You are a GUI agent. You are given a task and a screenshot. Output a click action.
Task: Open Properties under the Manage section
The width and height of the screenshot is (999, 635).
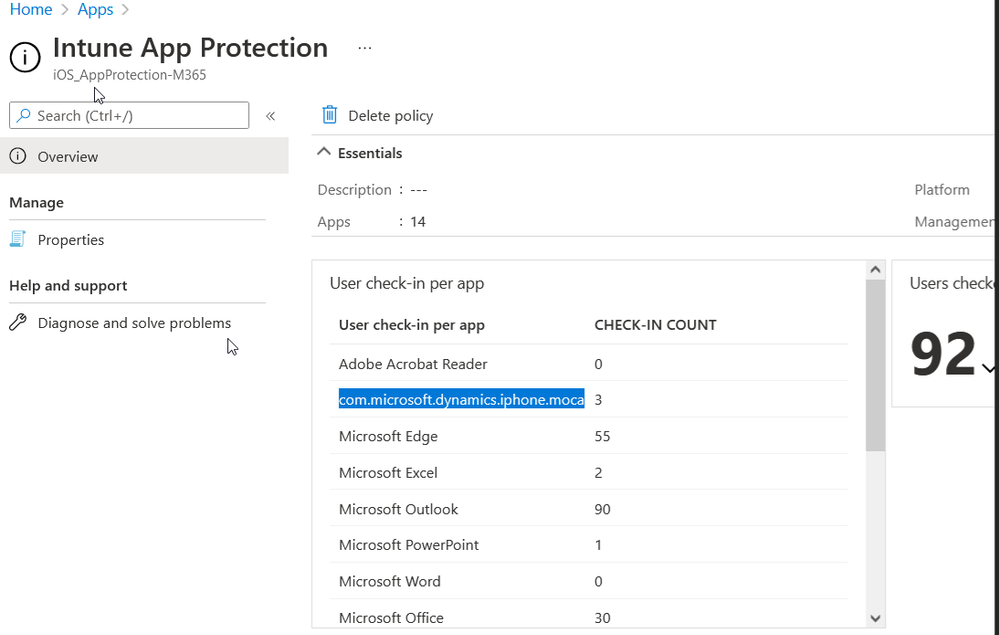point(70,239)
